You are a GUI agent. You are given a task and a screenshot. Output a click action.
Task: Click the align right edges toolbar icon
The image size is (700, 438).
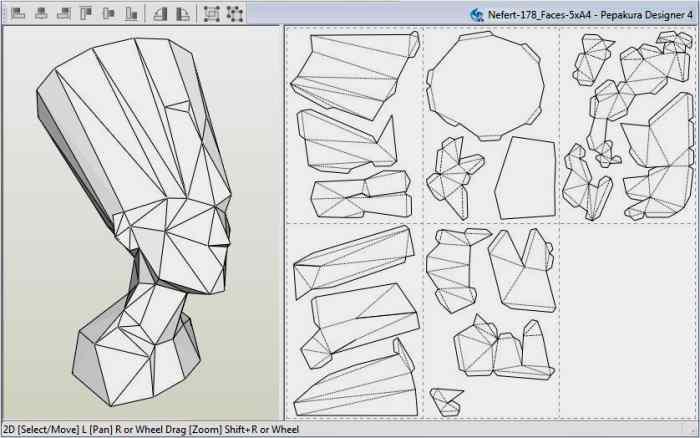pyautogui.click(x=63, y=14)
